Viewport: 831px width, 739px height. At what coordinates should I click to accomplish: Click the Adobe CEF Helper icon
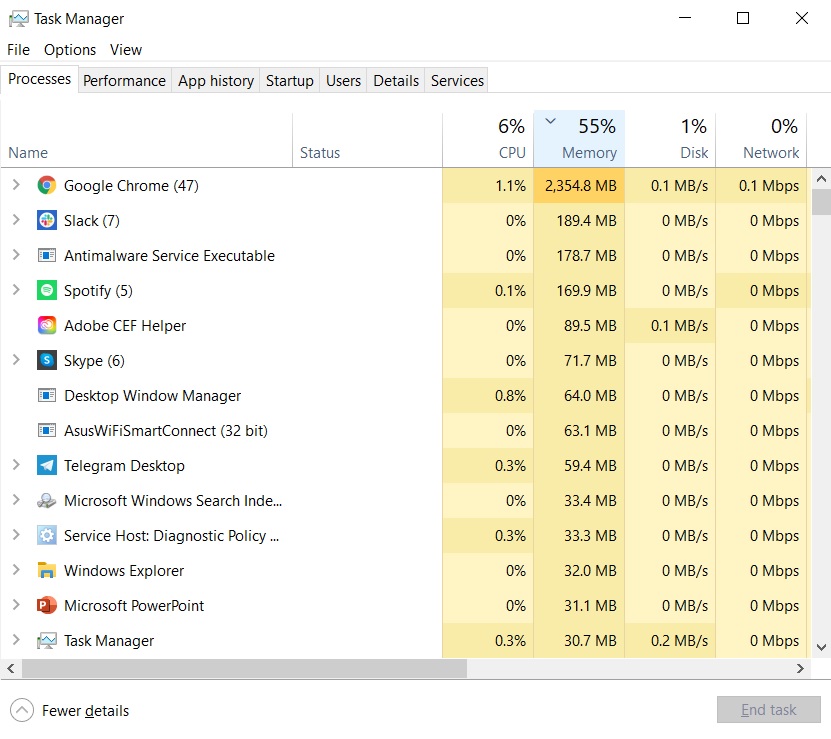pyautogui.click(x=47, y=325)
